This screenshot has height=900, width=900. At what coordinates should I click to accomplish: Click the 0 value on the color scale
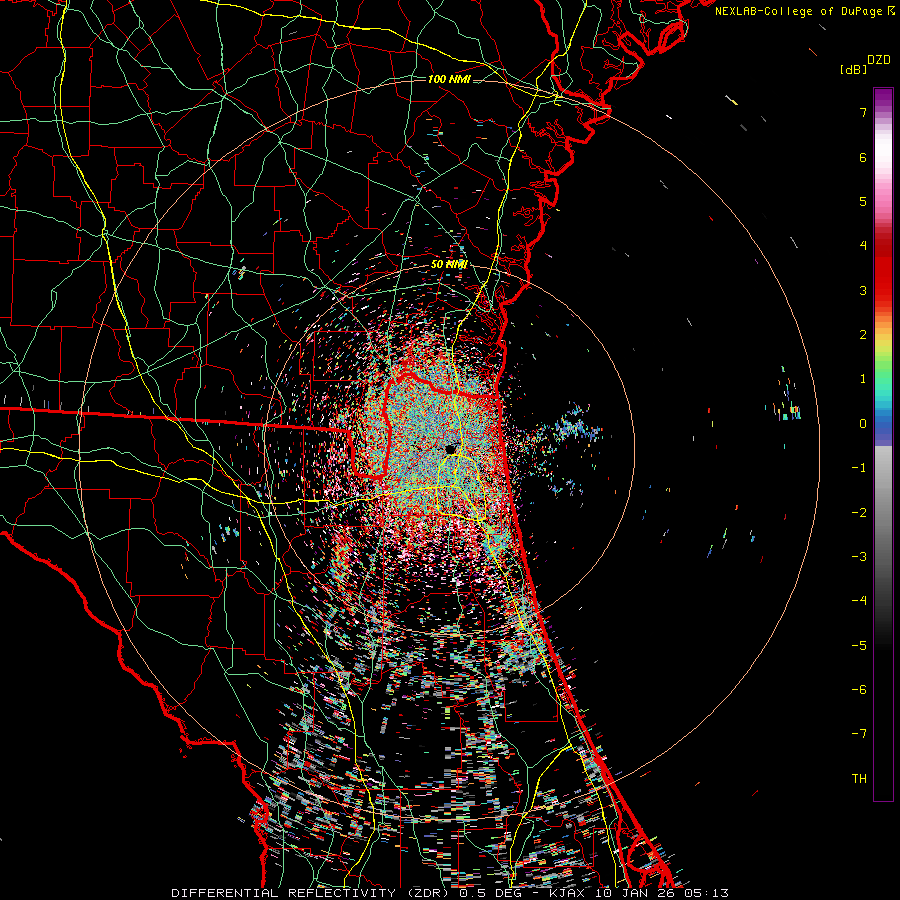[x=863, y=424]
